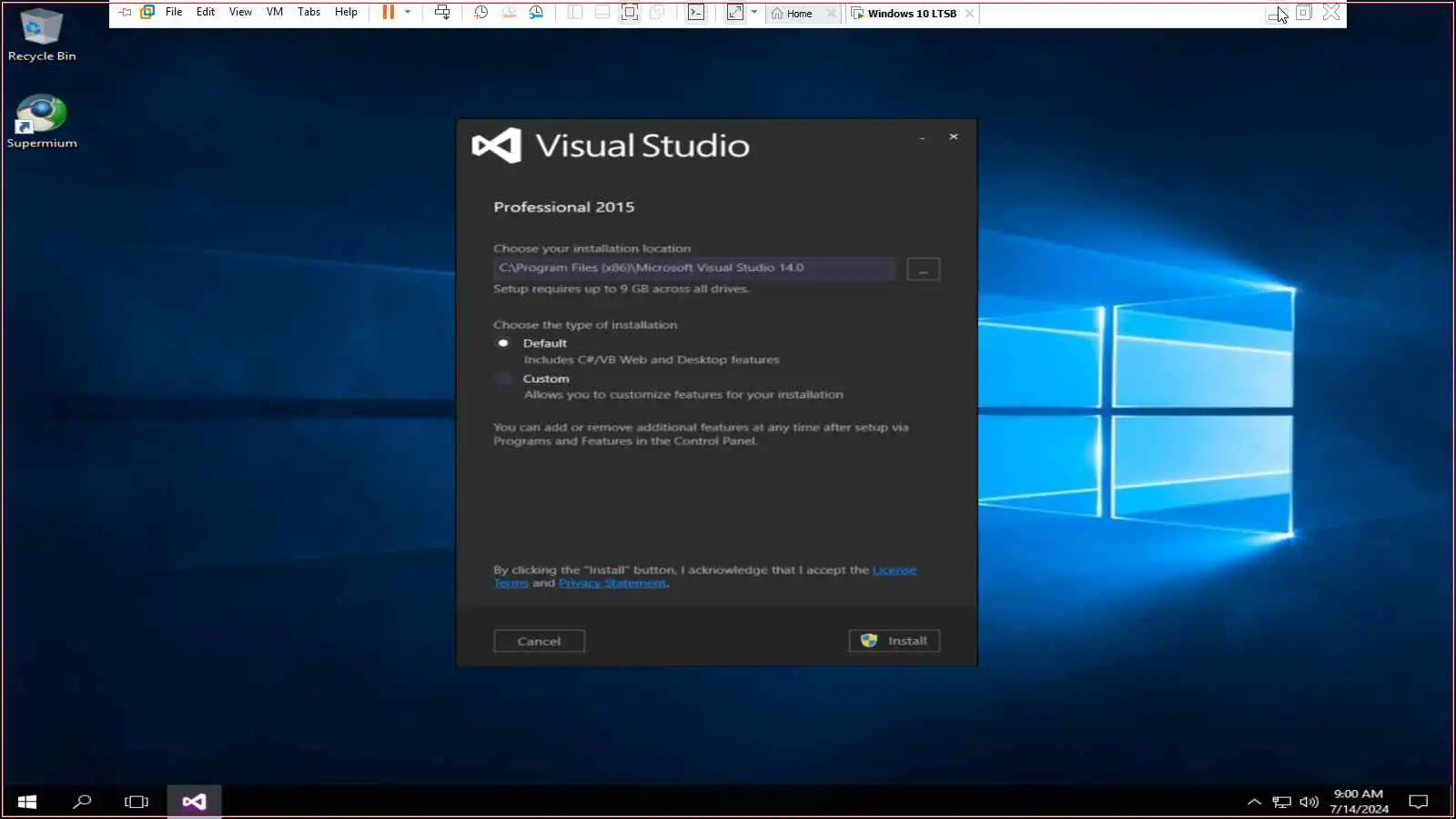Viewport: 1456px width, 819px height.
Task: Close the Home tab
Action: 831,14
